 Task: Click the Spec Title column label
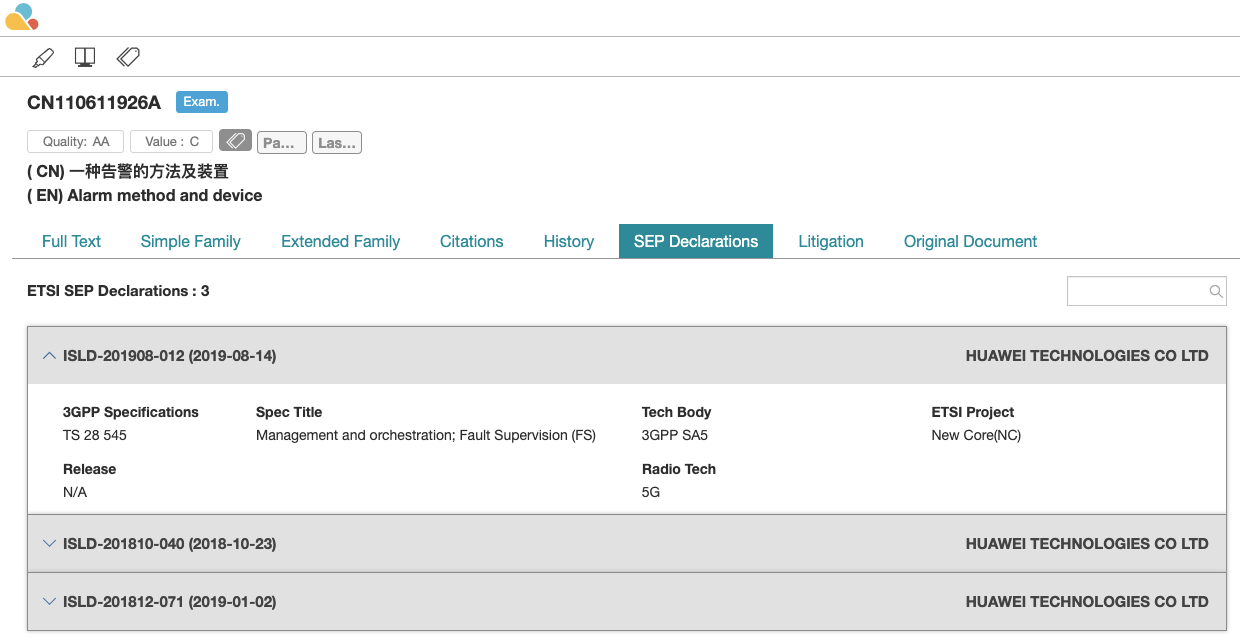(x=289, y=412)
